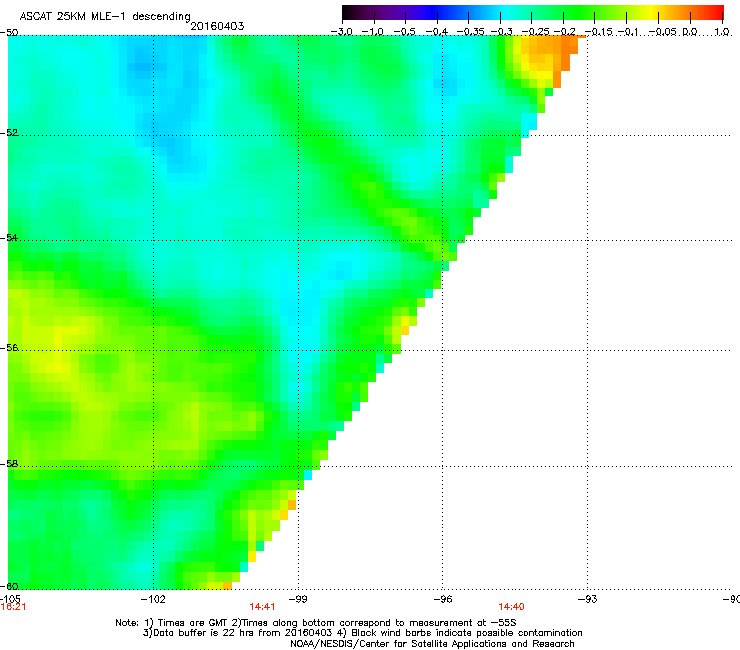Viewport: 740px width, 650px height.
Task: Click the colorbar label -3.0
Action: tap(342, 32)
